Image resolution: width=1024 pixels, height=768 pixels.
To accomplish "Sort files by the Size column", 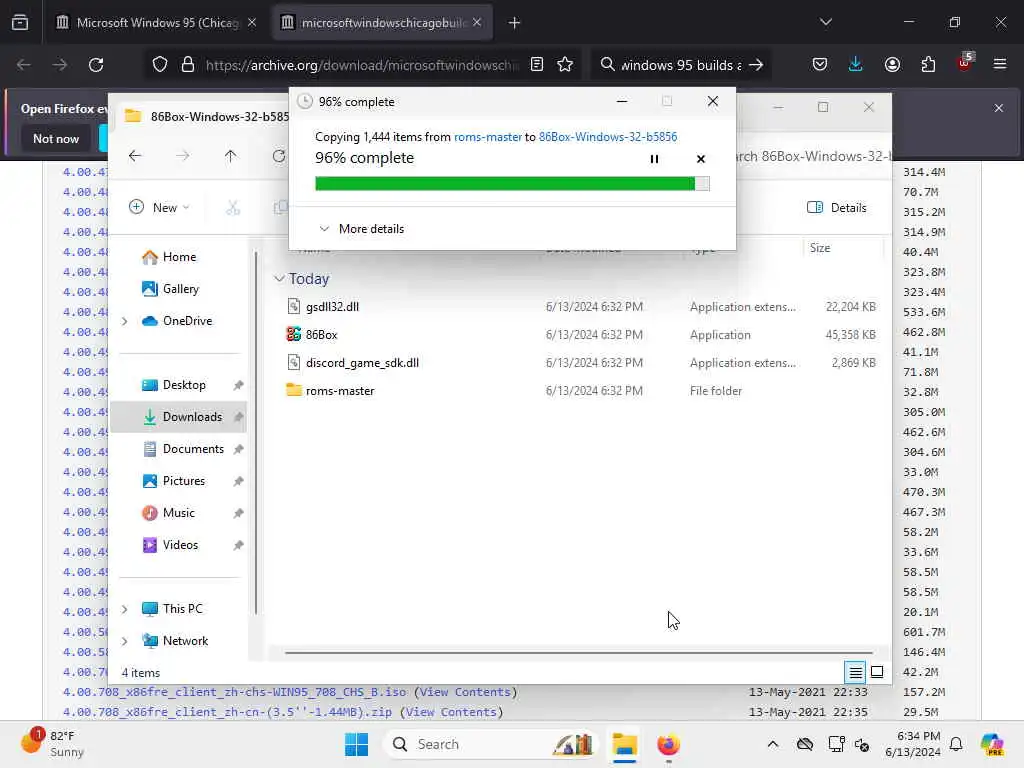I will 820,248.
